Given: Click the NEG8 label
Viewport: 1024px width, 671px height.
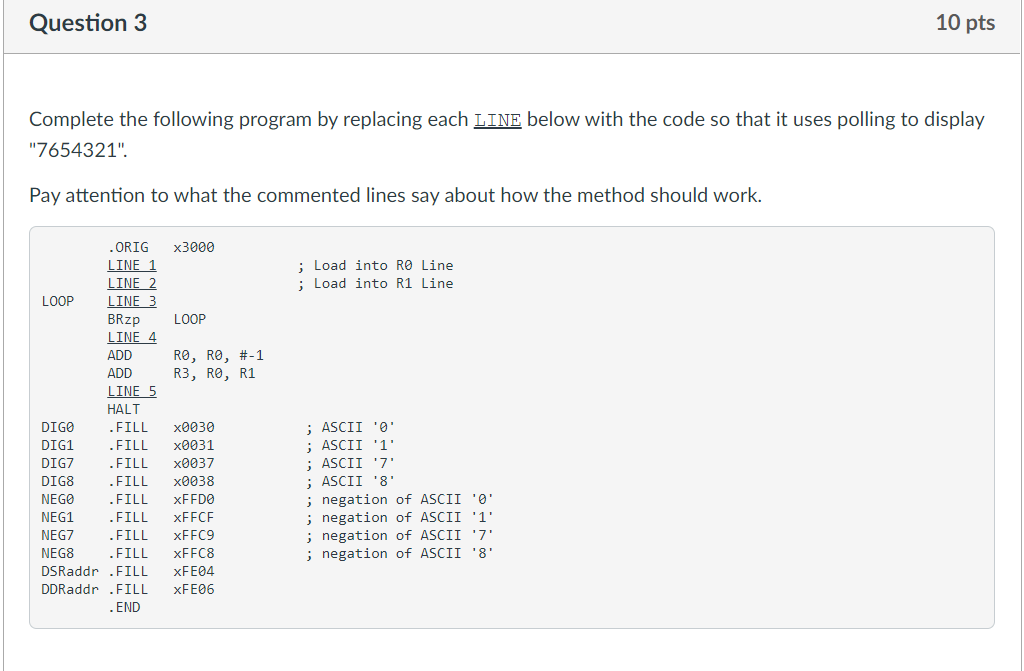Looking at the screenshot, I should (57, 553).
